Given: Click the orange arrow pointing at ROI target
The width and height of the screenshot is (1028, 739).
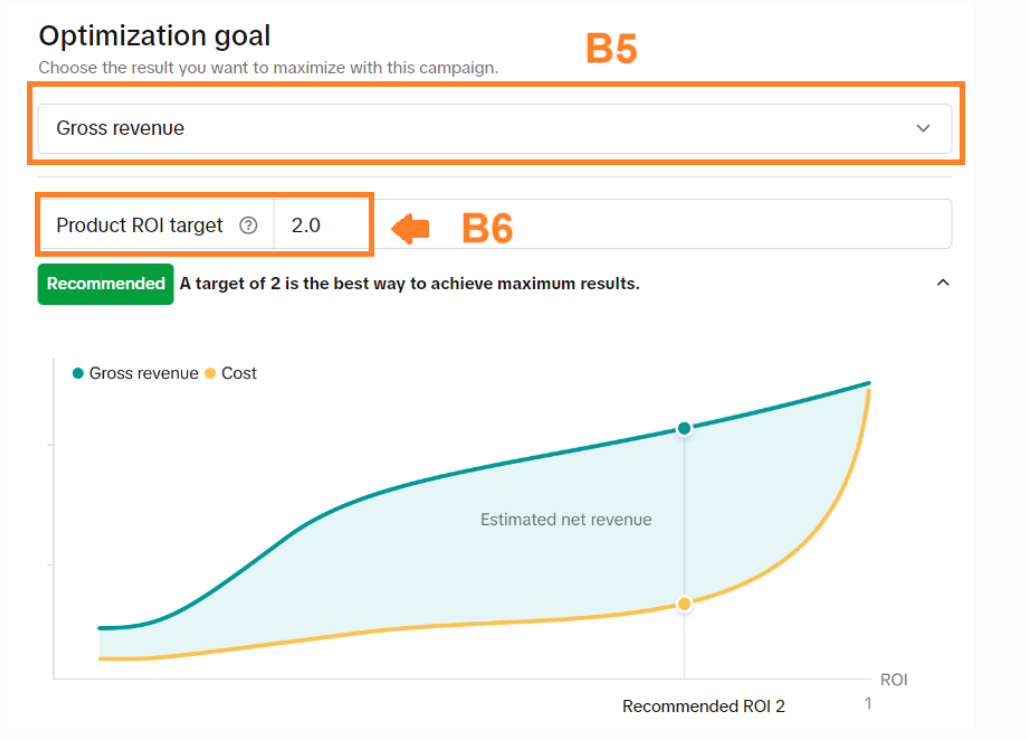Looking at the screenshot, I should [410, 229].
